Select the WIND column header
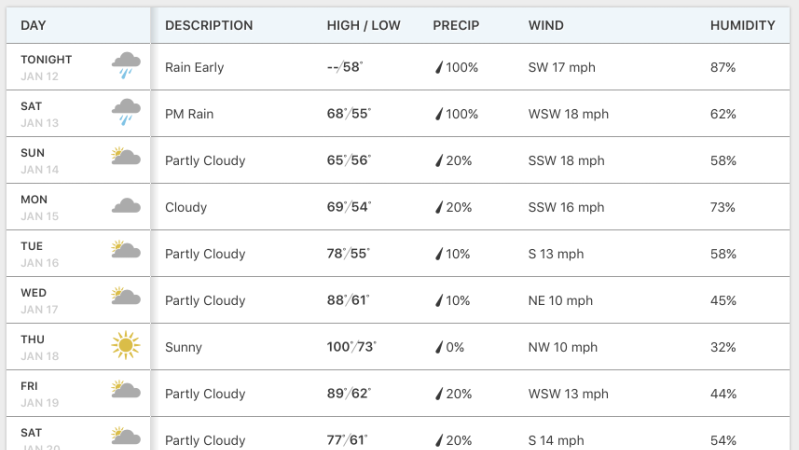This screenshot has width=799, height=450. coord(546,25)
